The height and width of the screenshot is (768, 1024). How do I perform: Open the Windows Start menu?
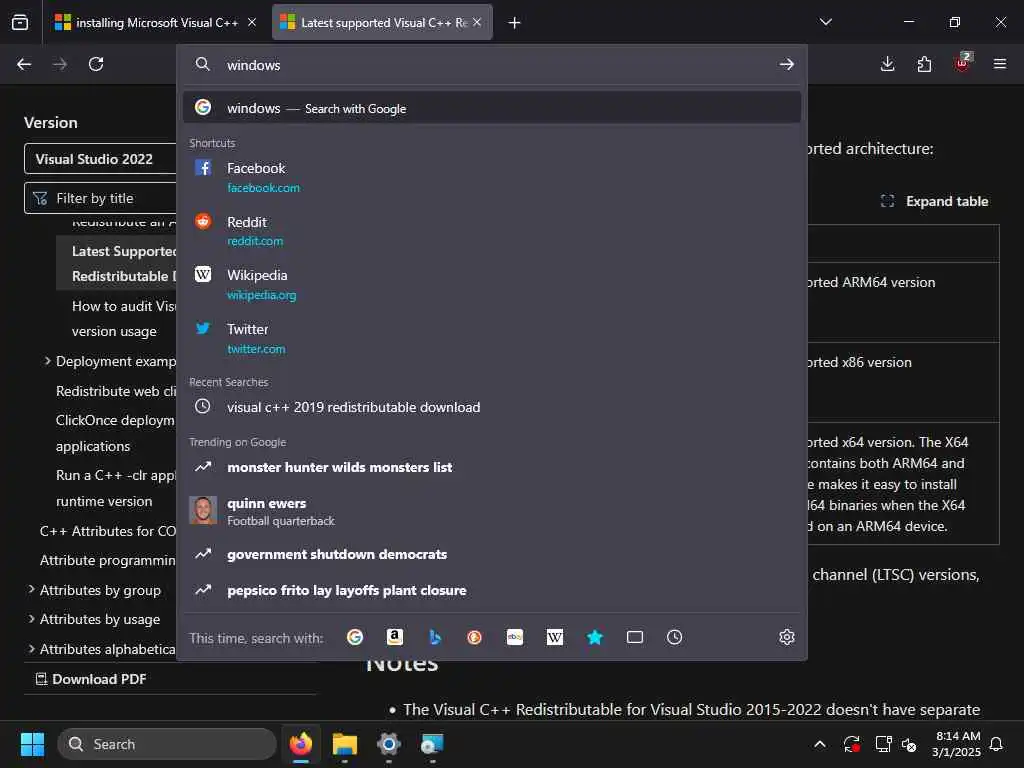click(x=32, y=744)
